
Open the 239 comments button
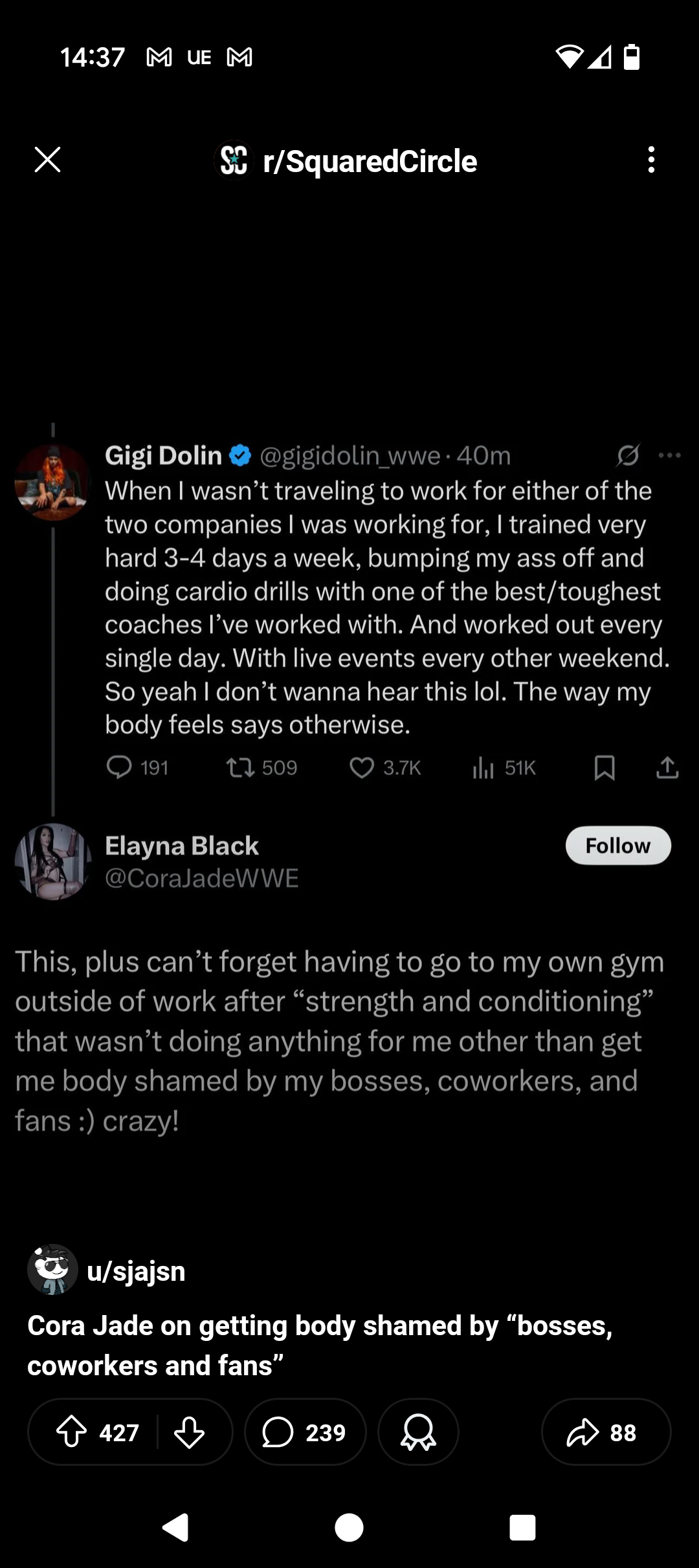pos(305,1432)
